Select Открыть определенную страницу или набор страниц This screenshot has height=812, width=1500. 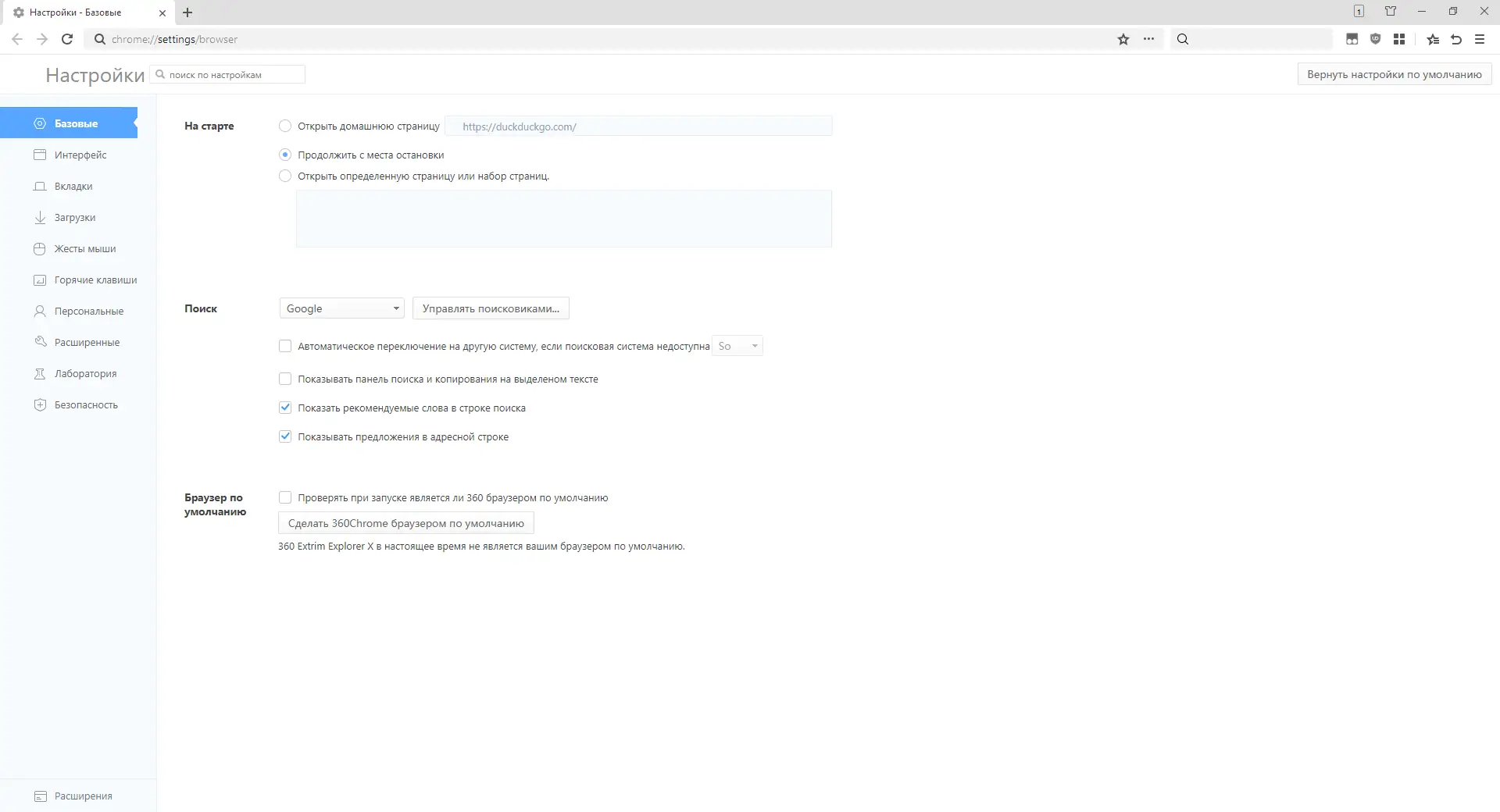[285, 176]
